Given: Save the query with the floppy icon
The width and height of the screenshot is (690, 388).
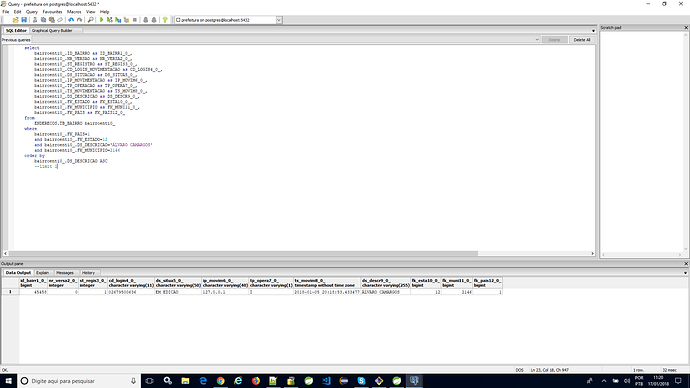Looking at the screenshot, I should point(24,20).
